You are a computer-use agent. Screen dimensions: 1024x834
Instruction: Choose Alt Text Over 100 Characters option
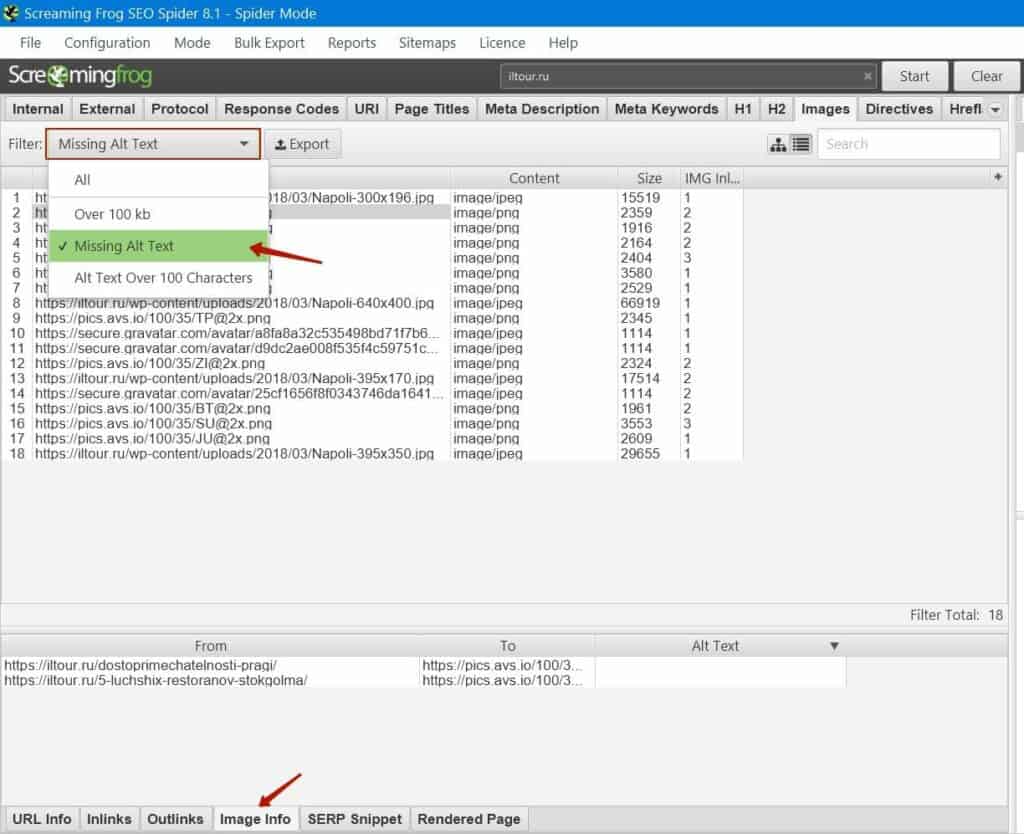(158, 278)
